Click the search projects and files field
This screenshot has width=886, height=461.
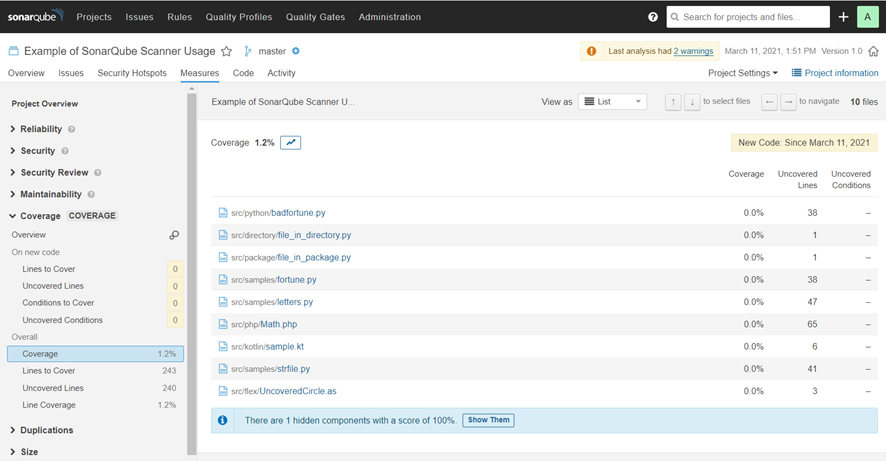tap(748, 17)
